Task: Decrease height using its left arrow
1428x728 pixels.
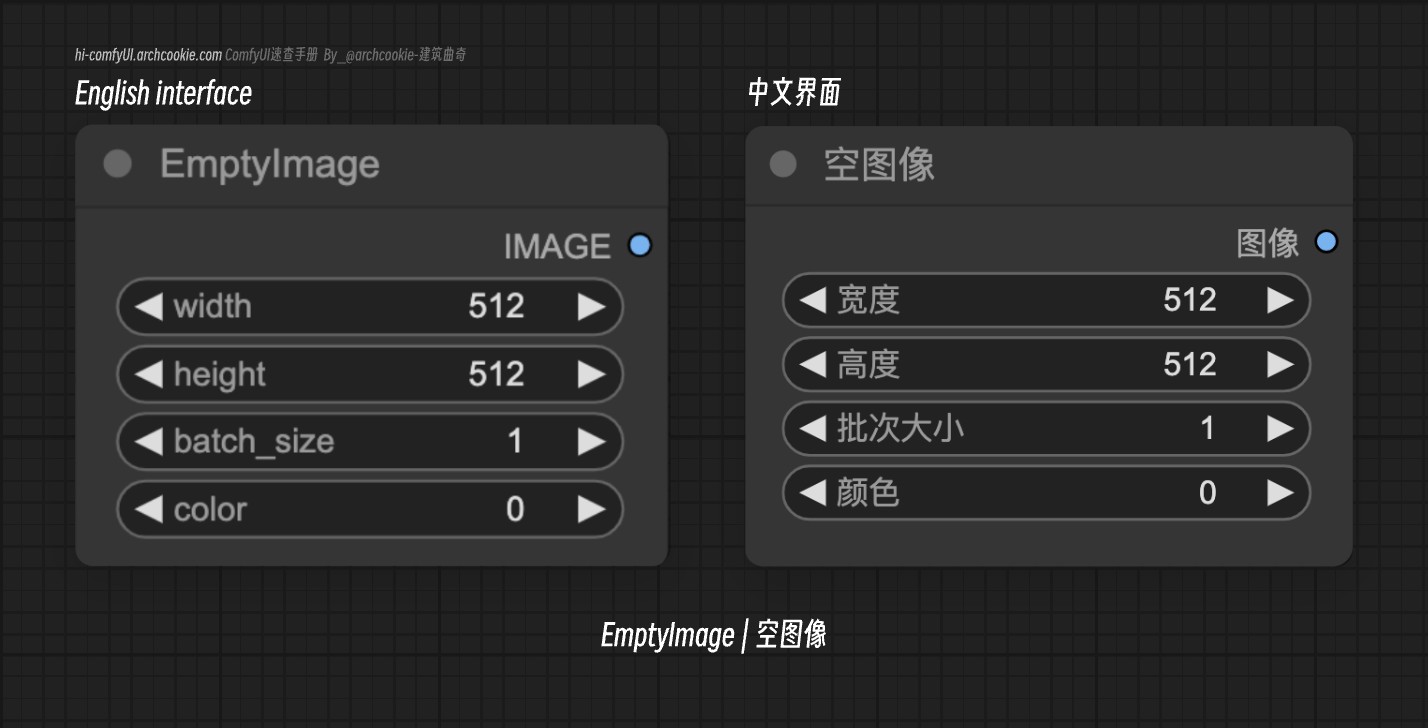Action: pyautogui.click(x=148, y=374)
